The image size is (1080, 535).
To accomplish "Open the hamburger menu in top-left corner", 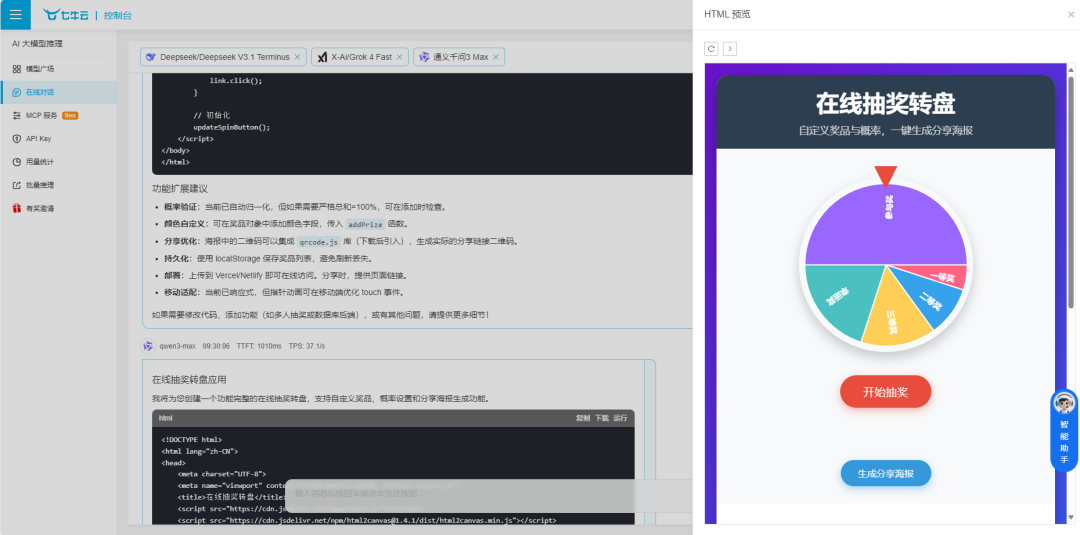I will (x=15, y=14).
